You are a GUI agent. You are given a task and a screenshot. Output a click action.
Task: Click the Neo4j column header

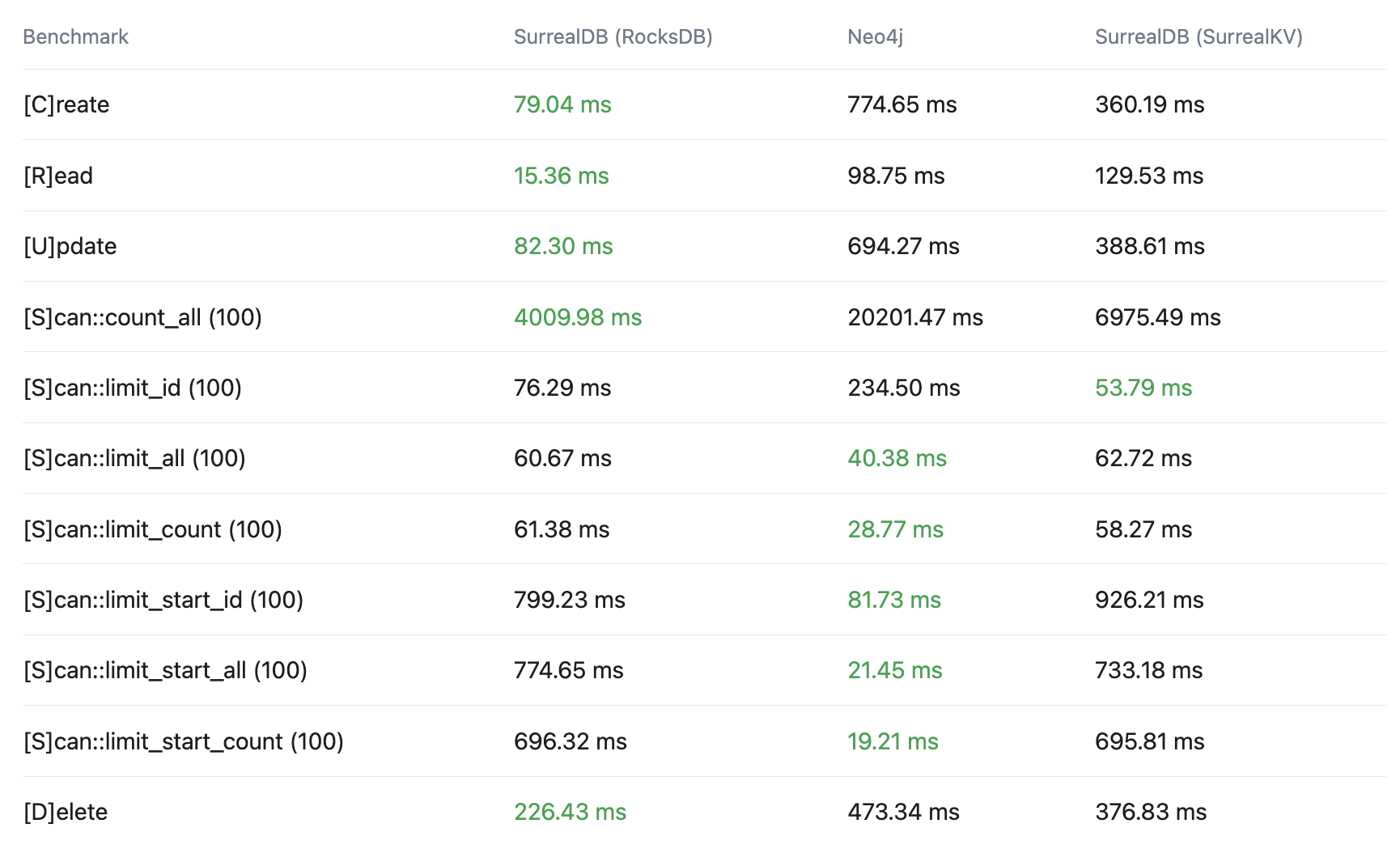tap(875, 37)
